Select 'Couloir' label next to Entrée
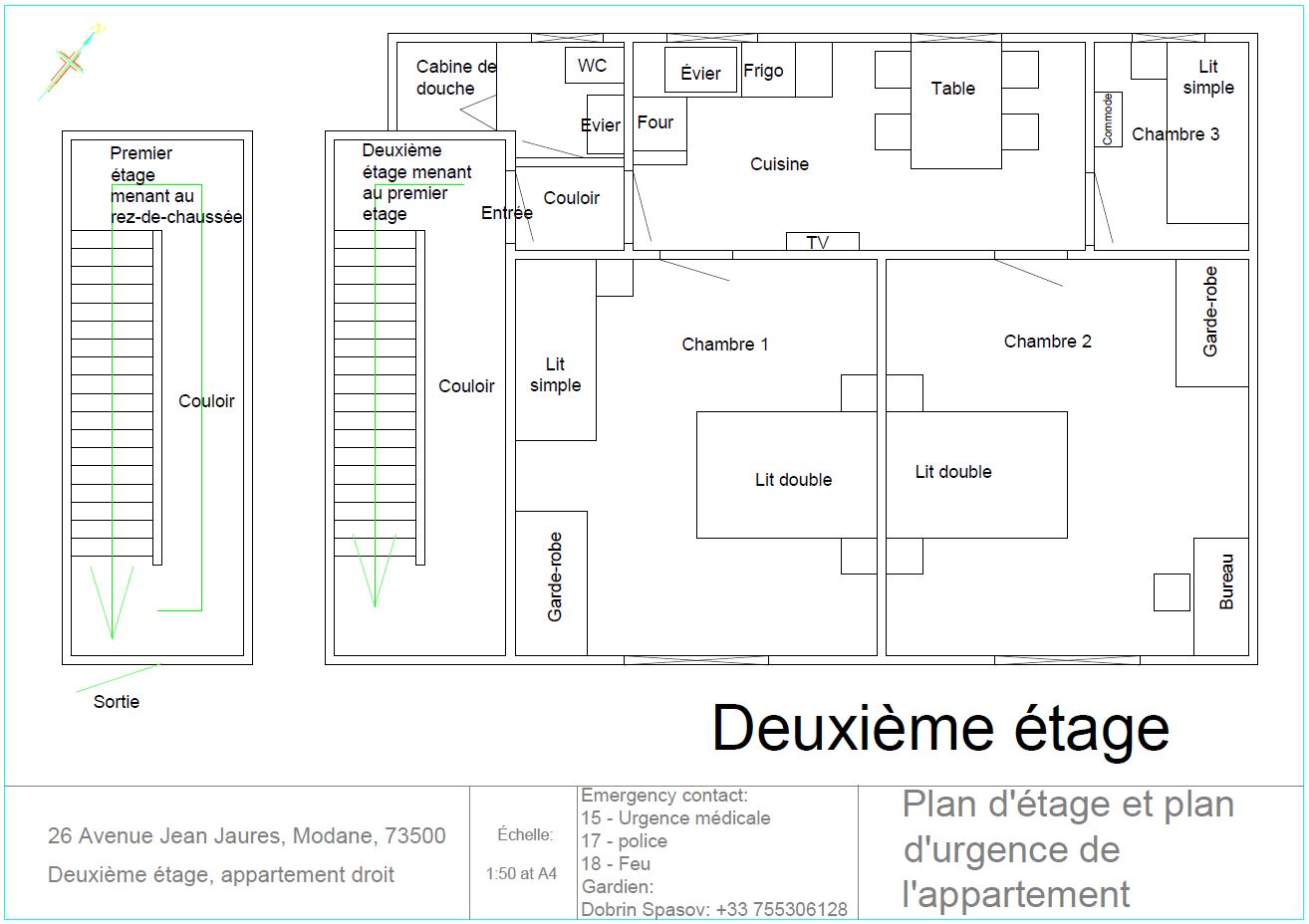Viewport: 1309px width, 924px height. (572, 198)
